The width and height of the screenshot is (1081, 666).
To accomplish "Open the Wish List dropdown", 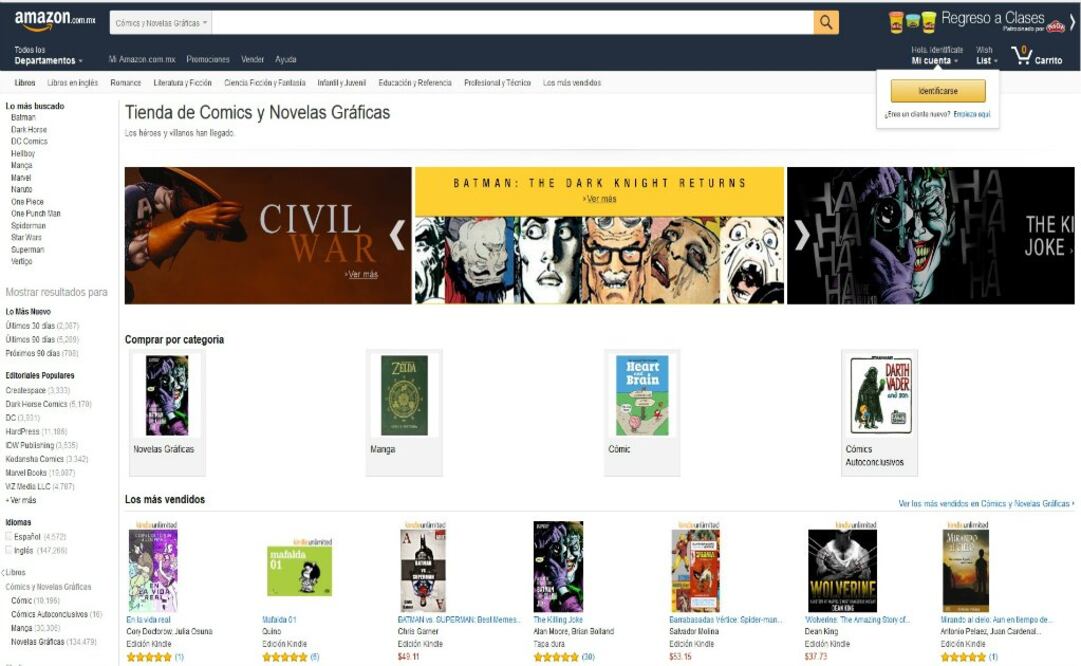I will point(987,55).
